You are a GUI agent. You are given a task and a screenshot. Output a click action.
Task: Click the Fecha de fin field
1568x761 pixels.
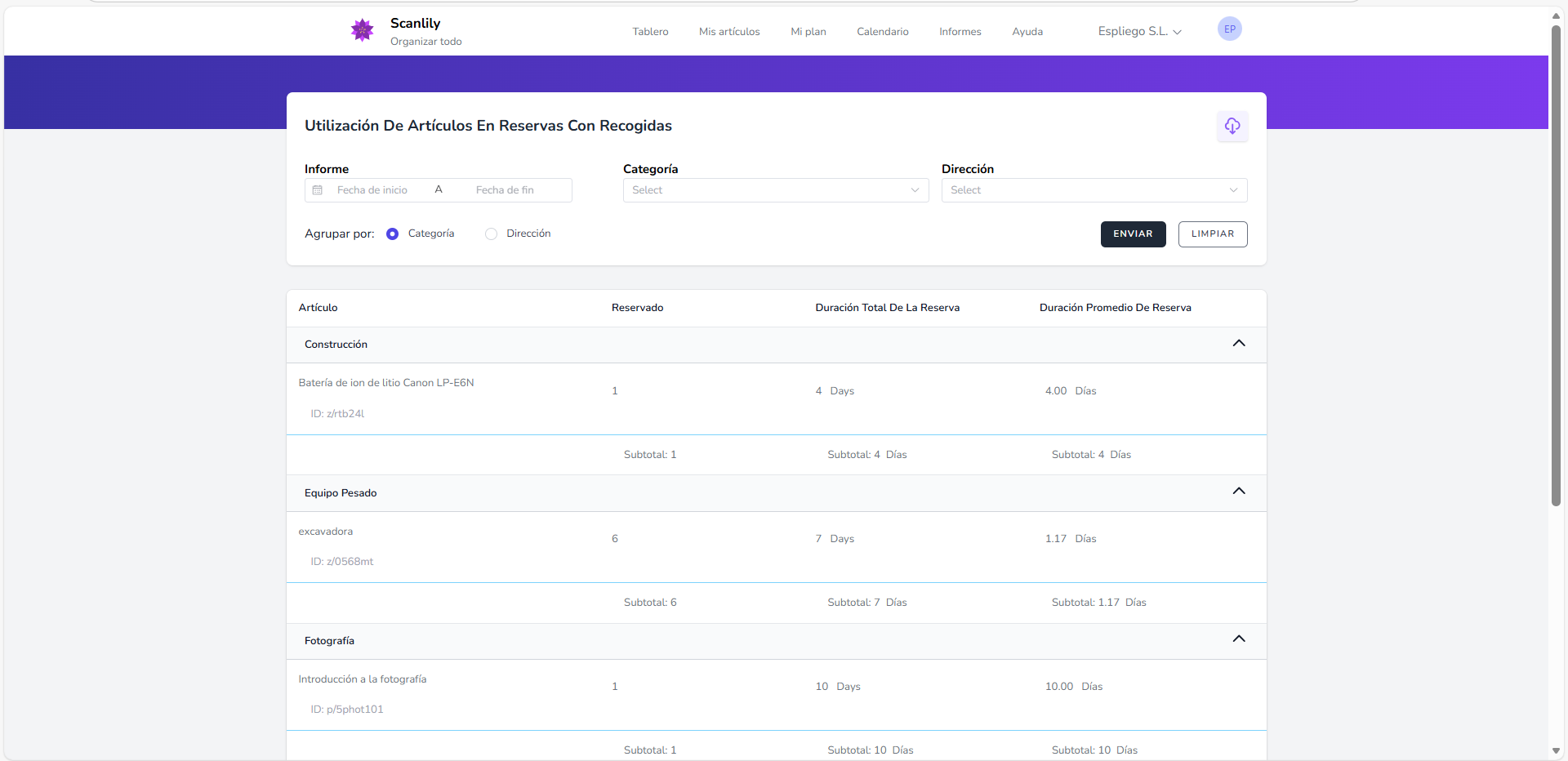(x=514, y=190)
